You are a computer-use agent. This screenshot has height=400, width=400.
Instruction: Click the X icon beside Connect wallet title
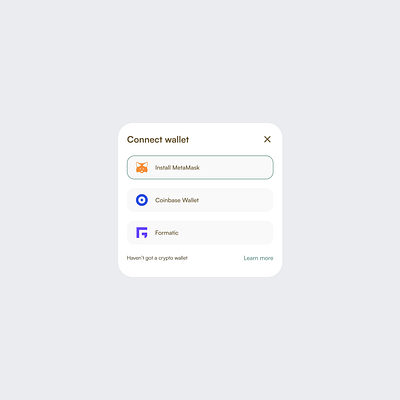click(267, 139)
